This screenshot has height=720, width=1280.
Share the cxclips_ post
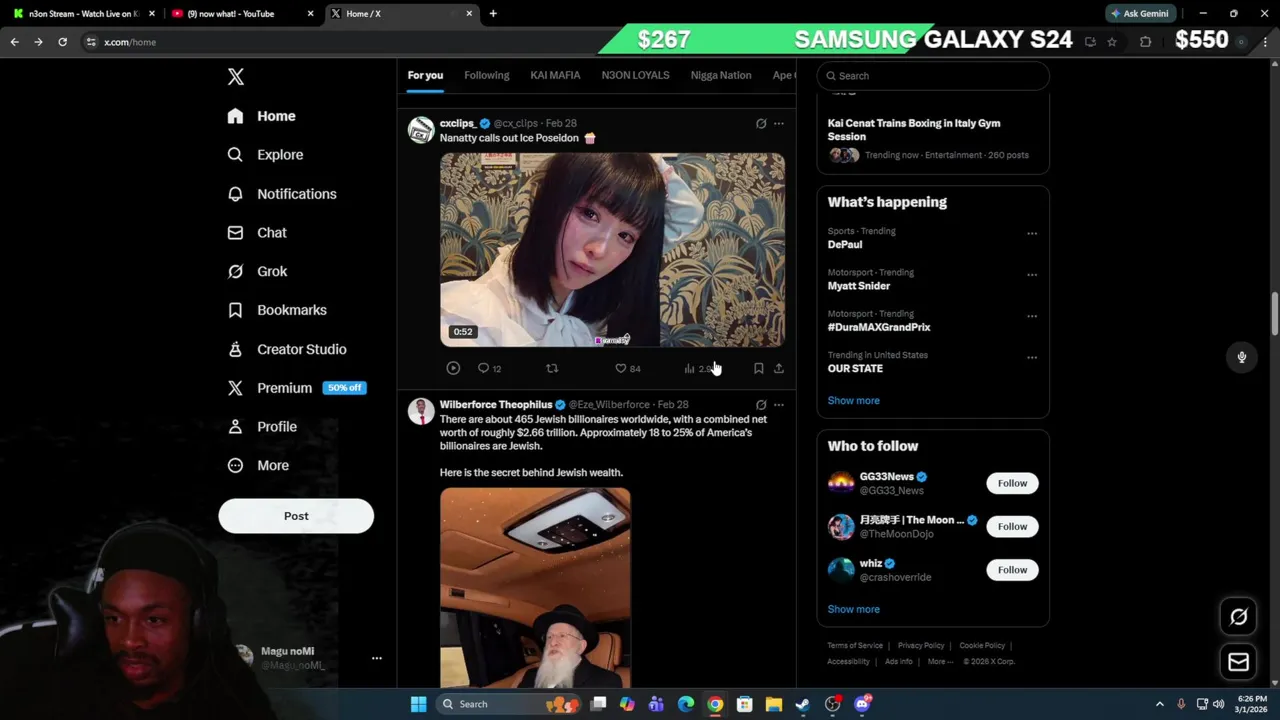pos(779,369)
